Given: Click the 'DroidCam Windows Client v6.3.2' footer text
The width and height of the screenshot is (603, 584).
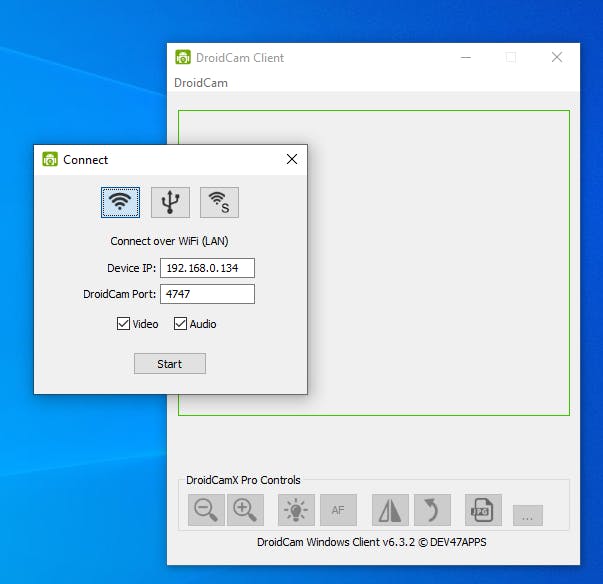Looking at the screenshot, I should 336,542.
